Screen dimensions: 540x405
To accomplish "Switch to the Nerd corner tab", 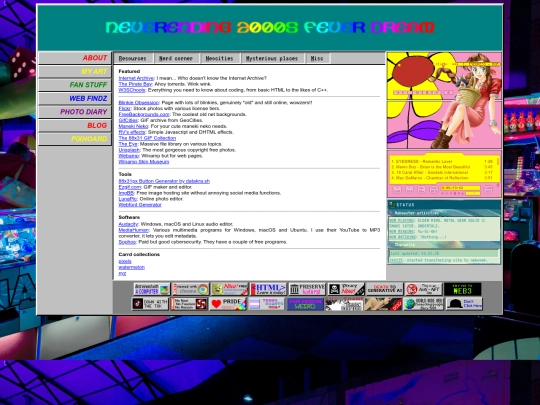I will click(176, 59).
